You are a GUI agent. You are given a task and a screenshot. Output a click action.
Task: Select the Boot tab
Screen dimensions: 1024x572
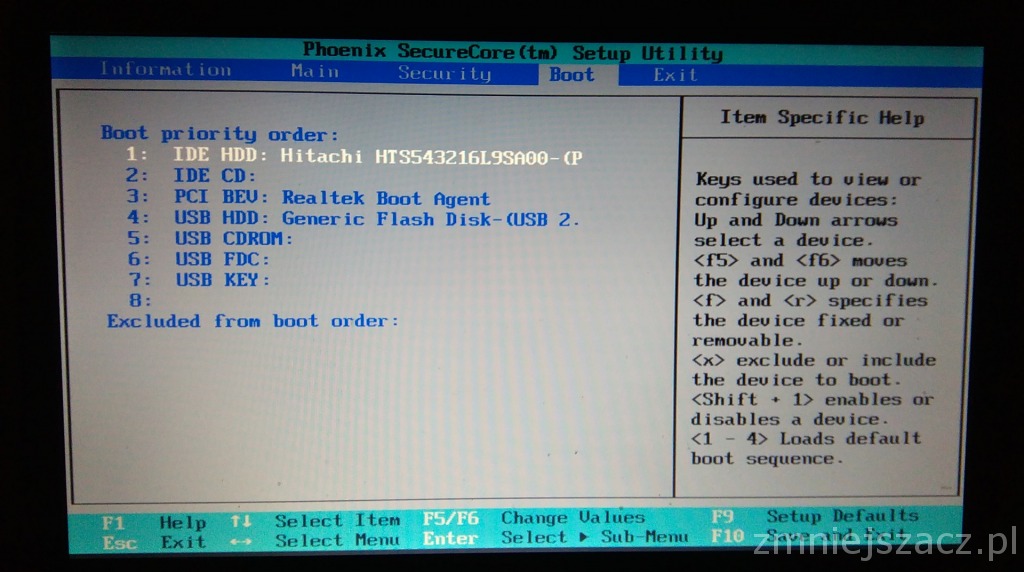click(x=572, y=74)
